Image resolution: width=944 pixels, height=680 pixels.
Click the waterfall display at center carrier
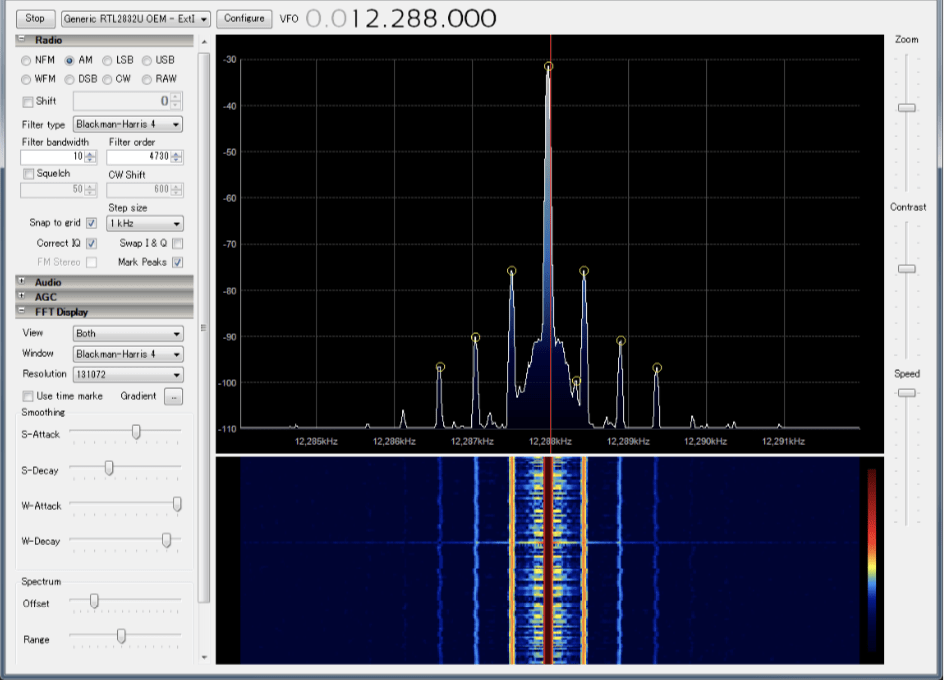[548, 560]
